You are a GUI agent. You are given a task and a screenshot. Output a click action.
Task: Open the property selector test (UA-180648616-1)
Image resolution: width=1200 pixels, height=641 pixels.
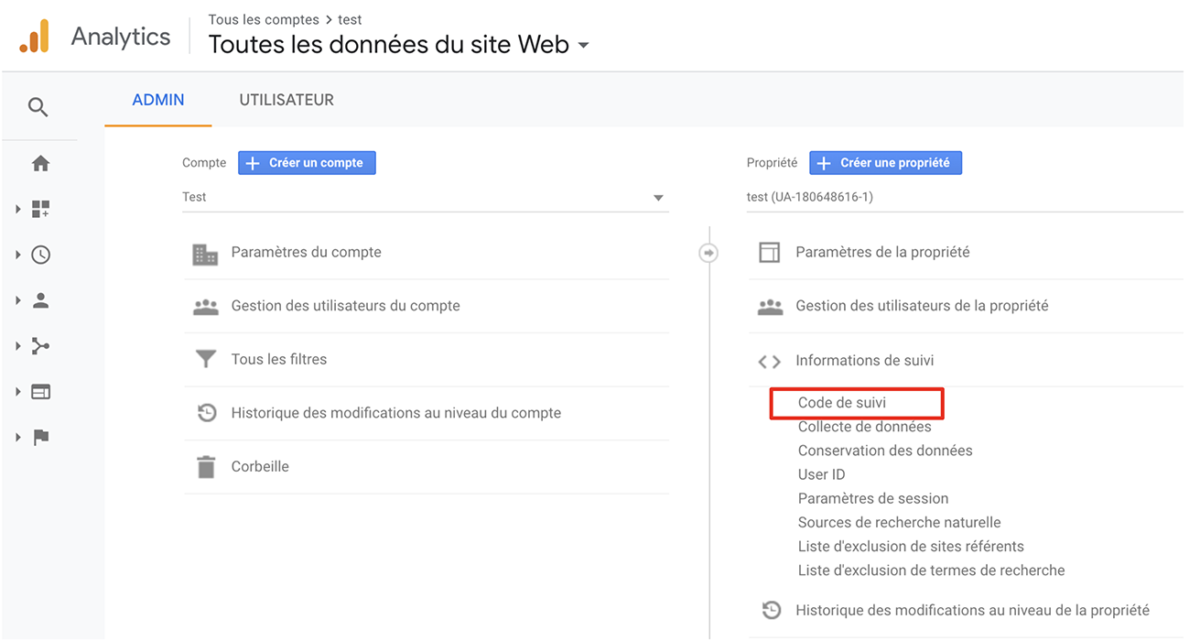[964, 197]
